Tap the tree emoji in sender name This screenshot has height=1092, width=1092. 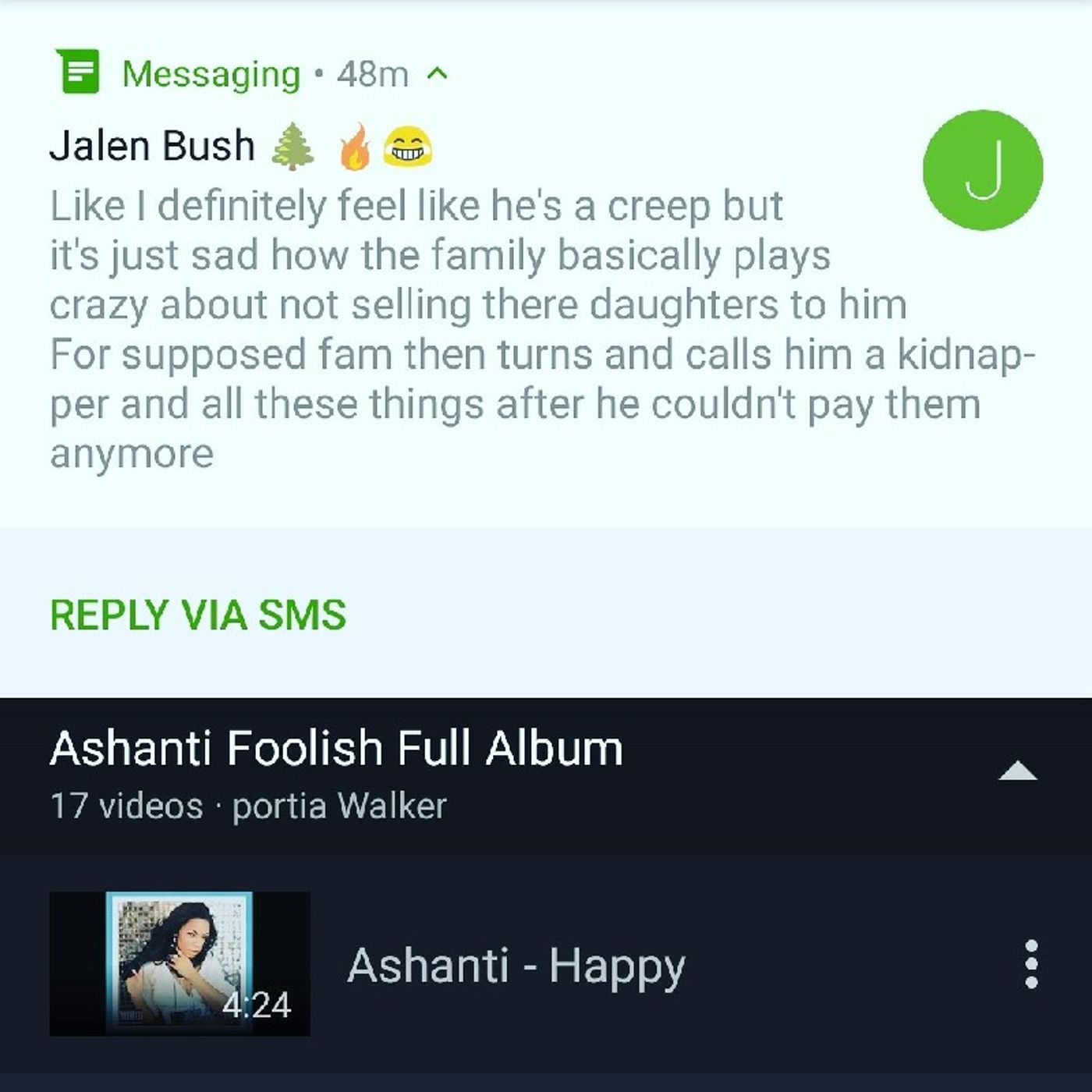pyautogui.click(x=292, y=147)
